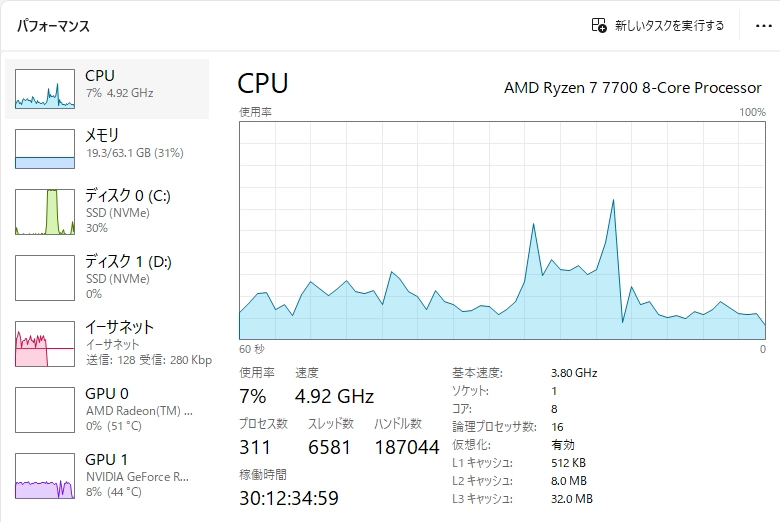This screenshot has width=780, height=522.
Task: Click the ディスク 1 (D:) graph thumbnail
Action: pos(45,278)
